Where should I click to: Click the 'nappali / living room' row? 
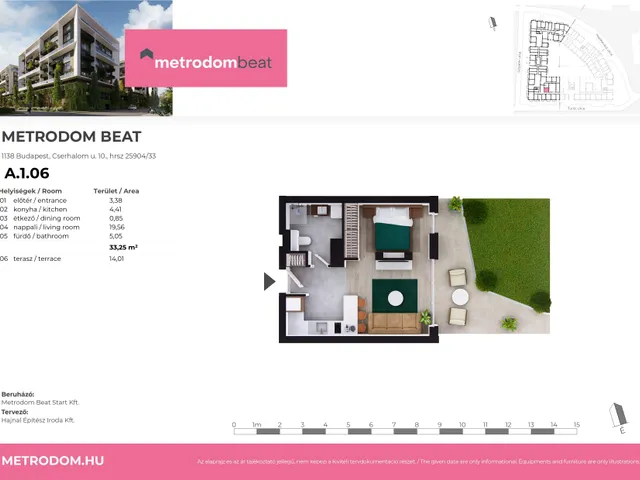click(62, 227)
